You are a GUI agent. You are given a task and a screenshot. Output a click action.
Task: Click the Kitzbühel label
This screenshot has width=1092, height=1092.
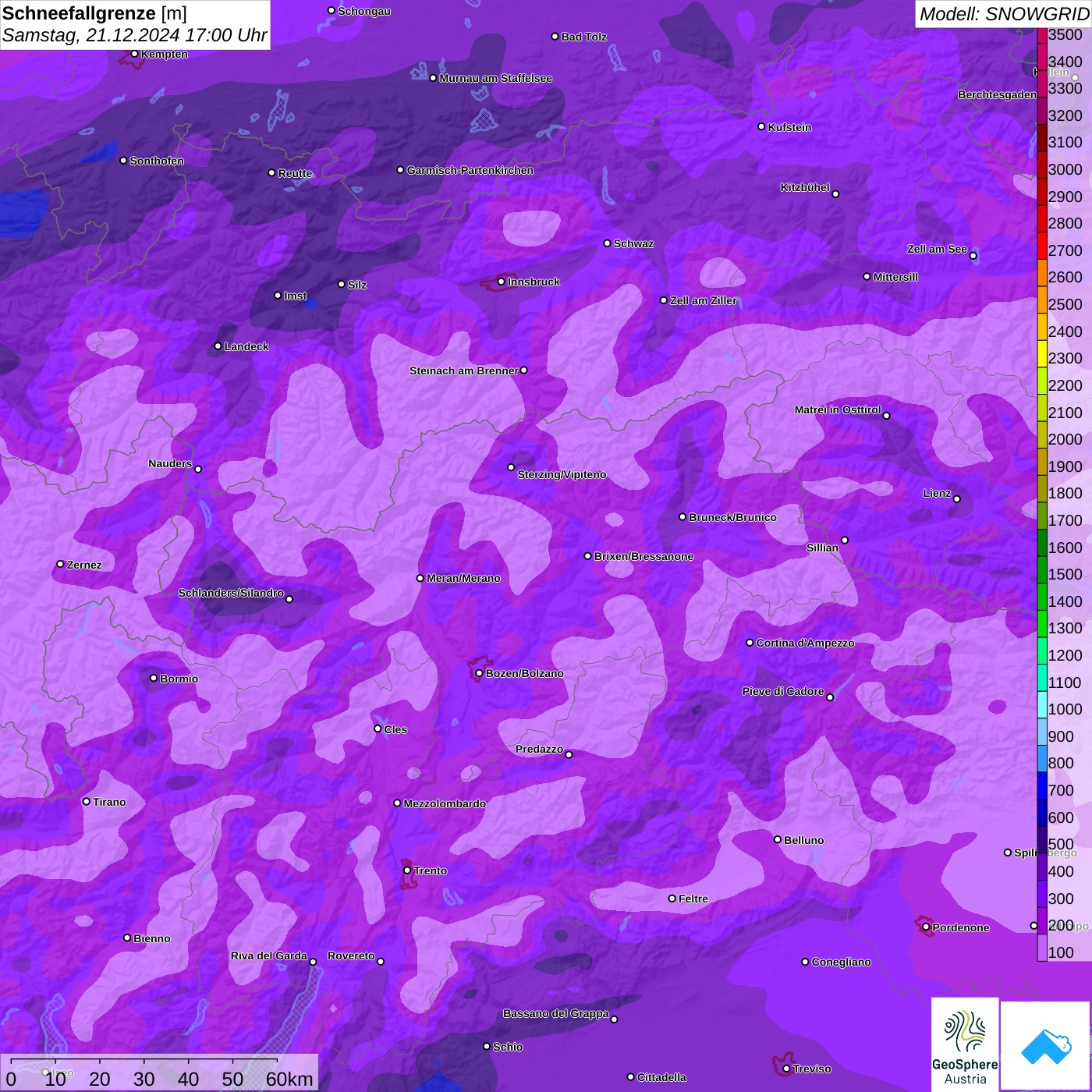coord(805,187)
